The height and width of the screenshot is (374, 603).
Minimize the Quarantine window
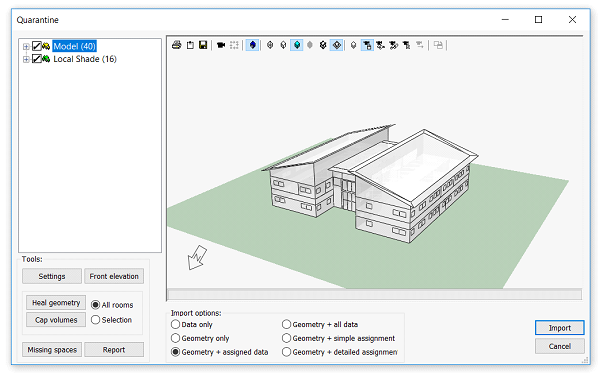coord(505,20)
